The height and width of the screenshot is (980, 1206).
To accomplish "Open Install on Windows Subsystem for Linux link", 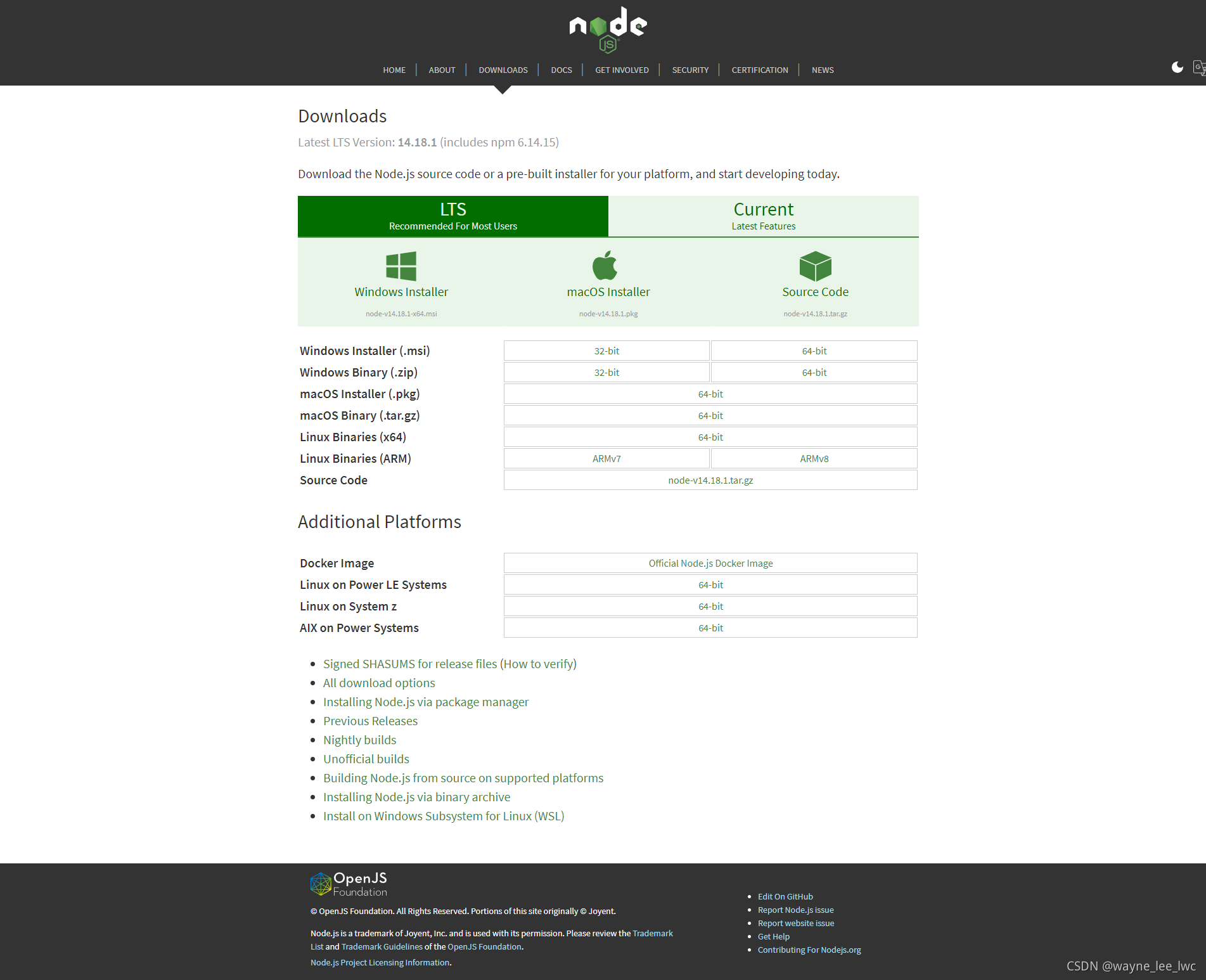I will coord(444,816).
